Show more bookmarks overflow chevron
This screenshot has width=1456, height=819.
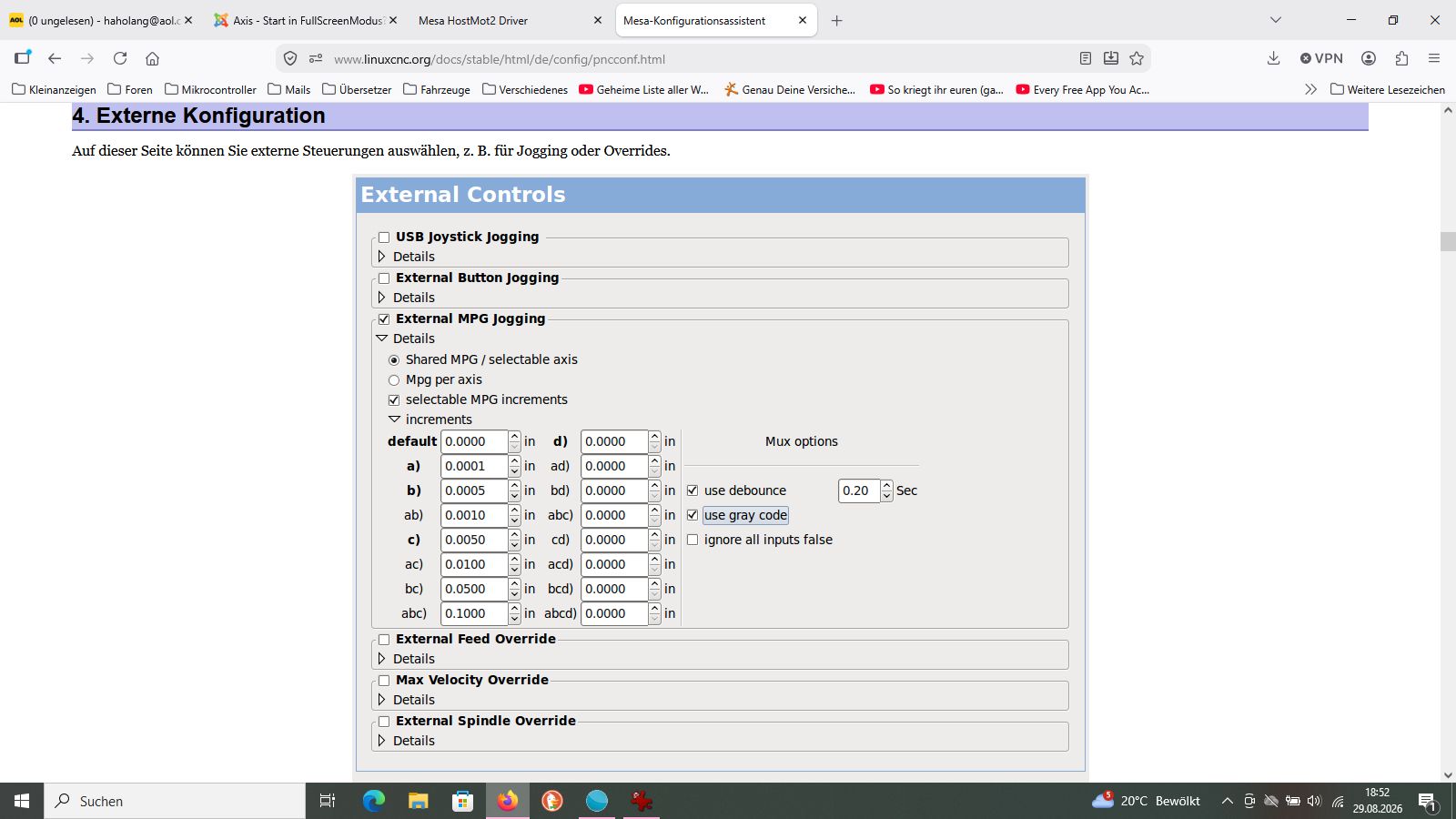click(1310, 89)
